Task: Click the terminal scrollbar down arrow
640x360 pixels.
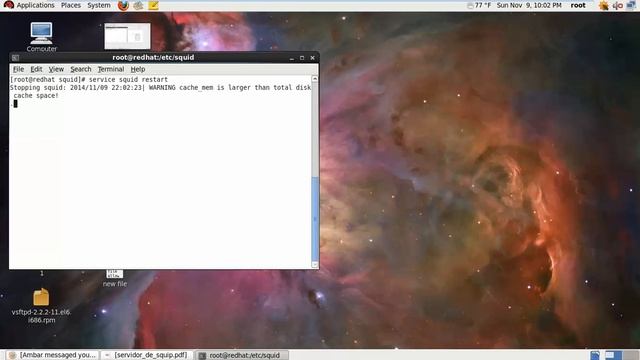Action: (315, 264)
